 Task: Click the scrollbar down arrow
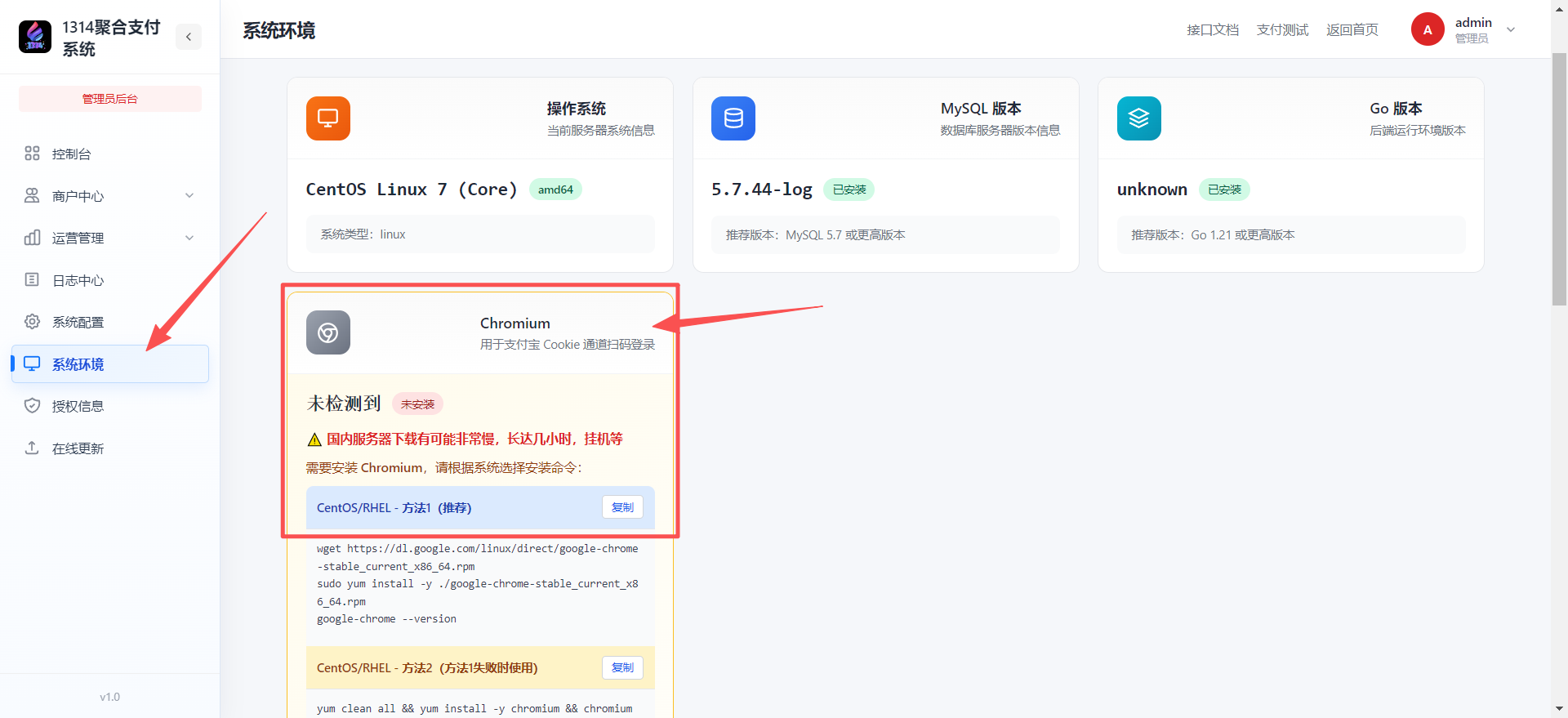pyautogui.click(x=1559, y=709)
